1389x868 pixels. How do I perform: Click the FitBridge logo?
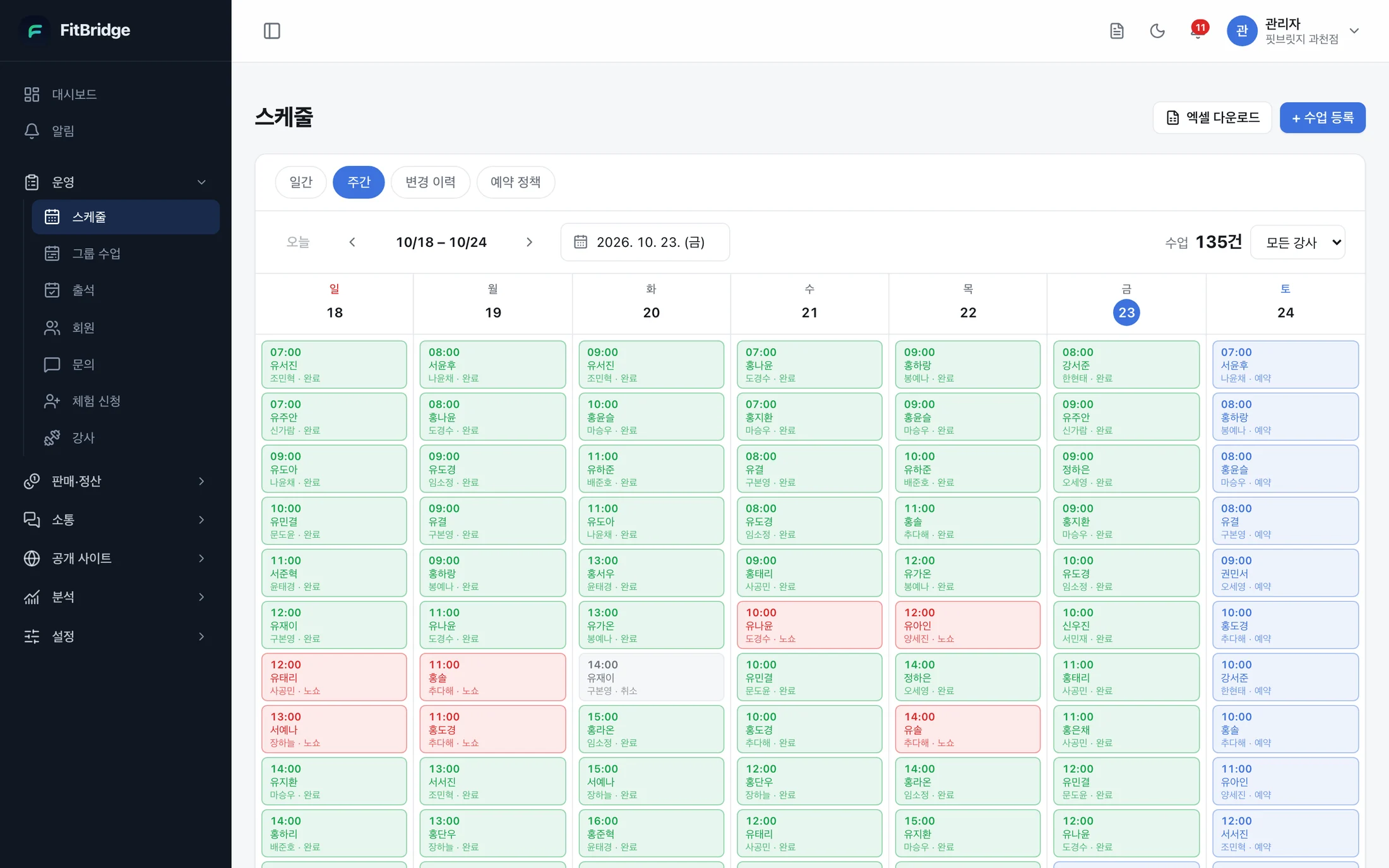coord(76,30)
